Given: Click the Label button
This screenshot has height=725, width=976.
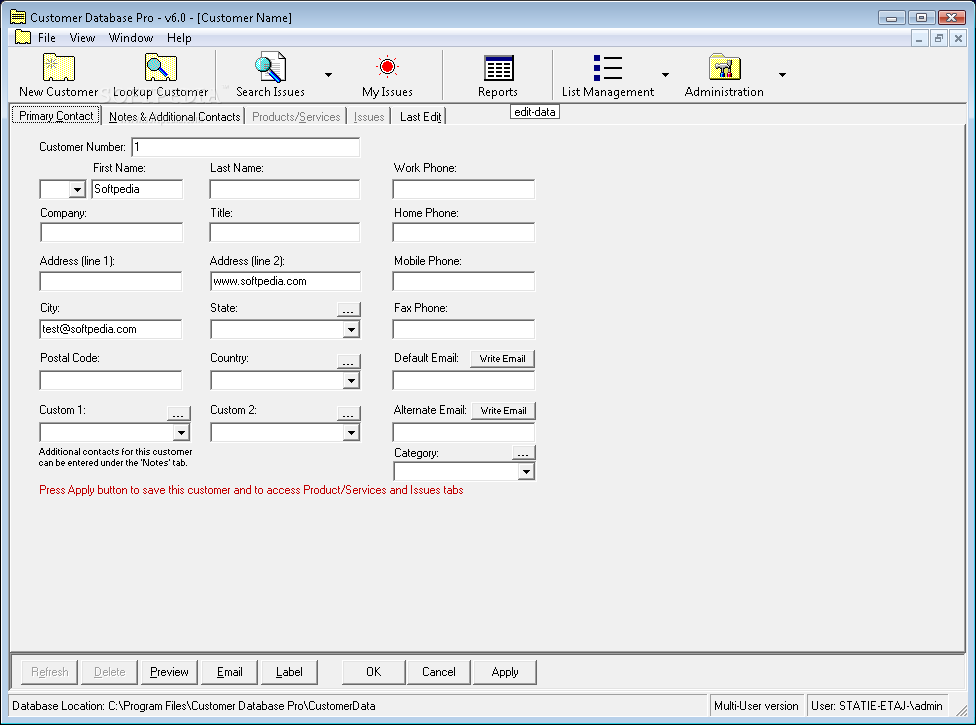Looking at the screenshot, I should point(289,672).
